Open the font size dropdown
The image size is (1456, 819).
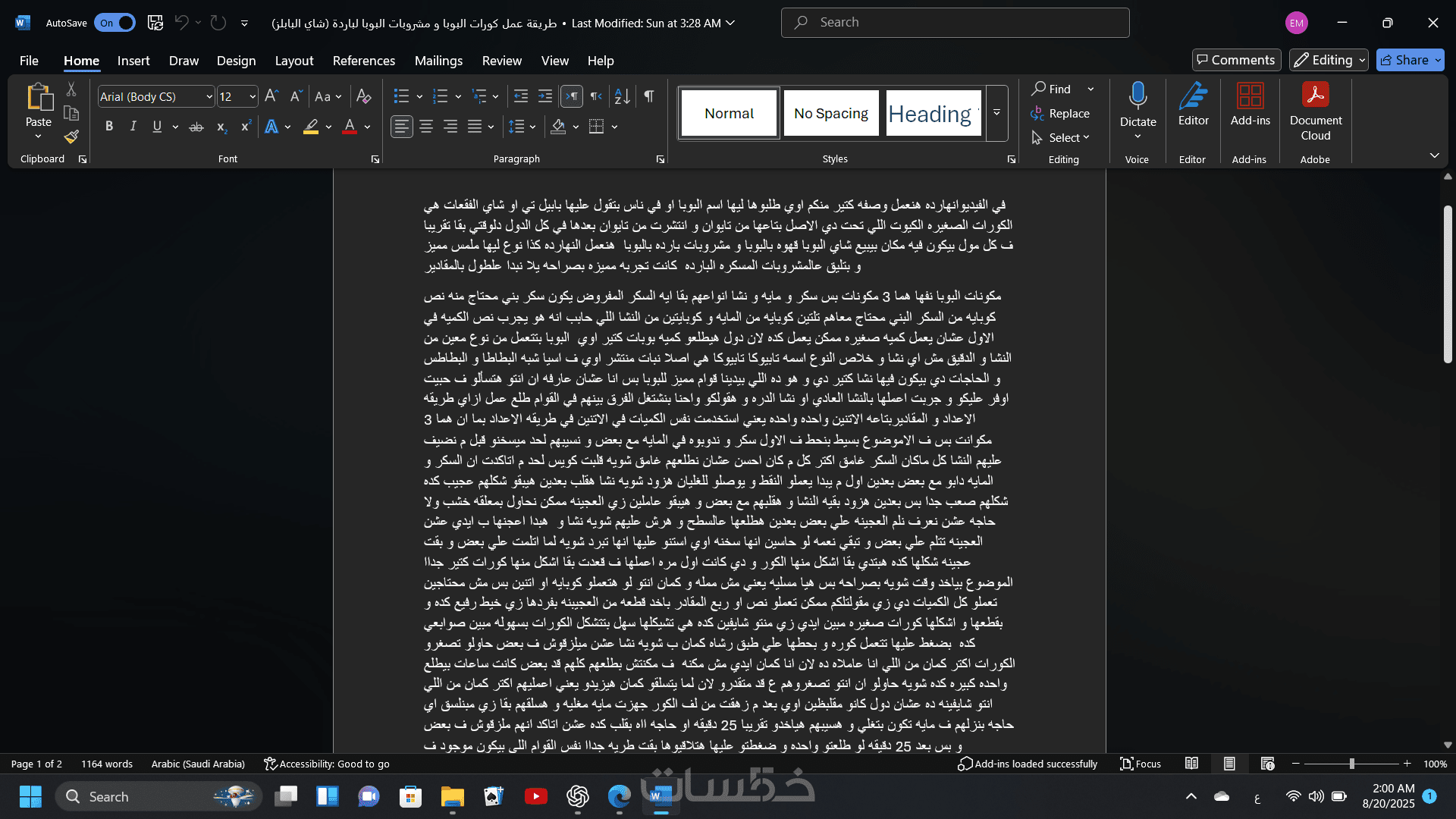pyautogui.click(x=253, y=97)
